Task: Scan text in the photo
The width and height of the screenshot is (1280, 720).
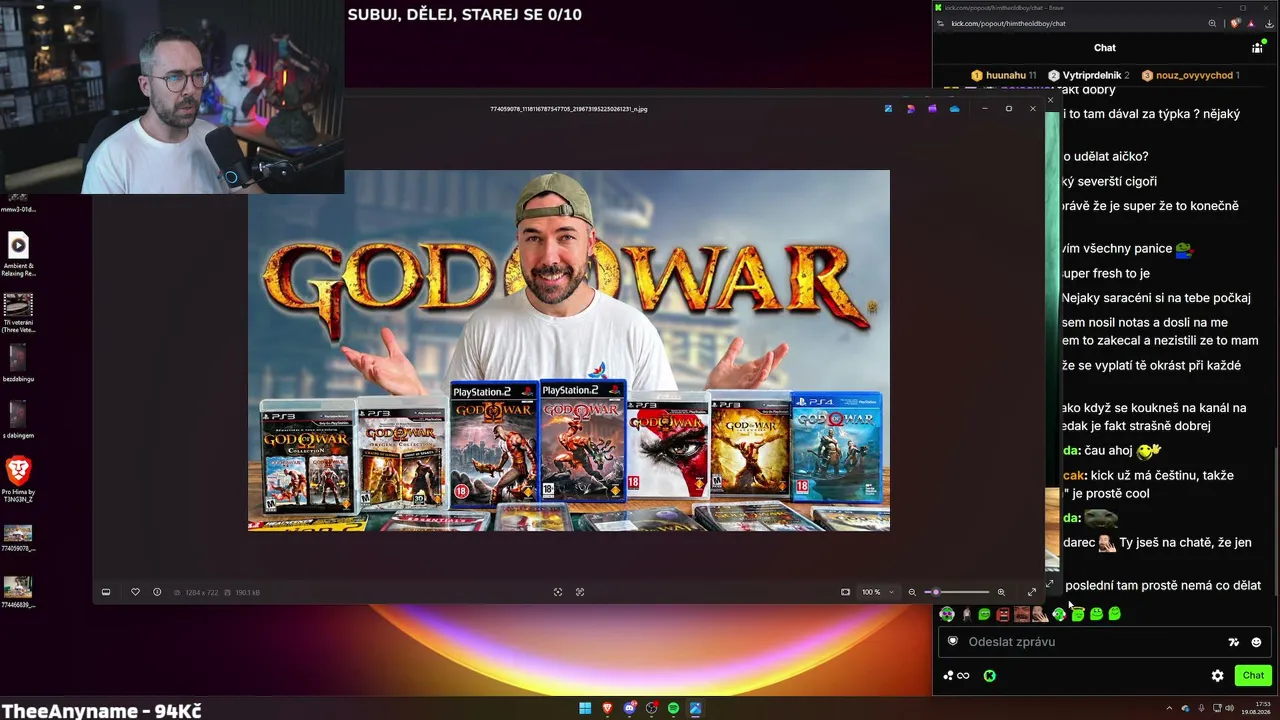Action: pyautogui.click(x=580, y=592)
